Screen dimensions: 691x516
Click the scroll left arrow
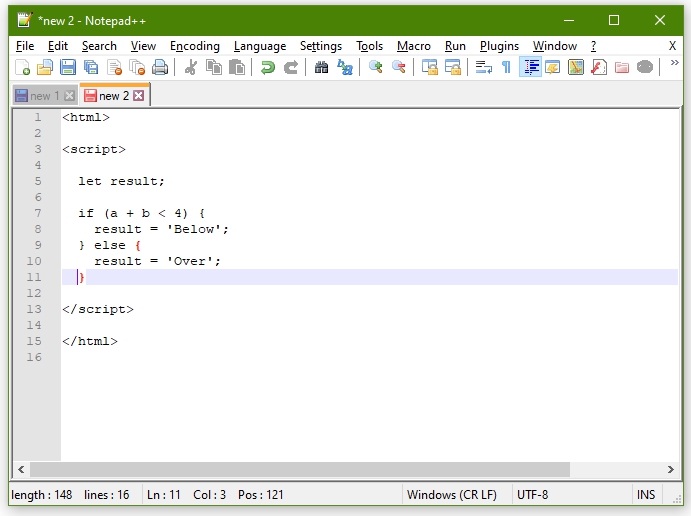[21, 469]
